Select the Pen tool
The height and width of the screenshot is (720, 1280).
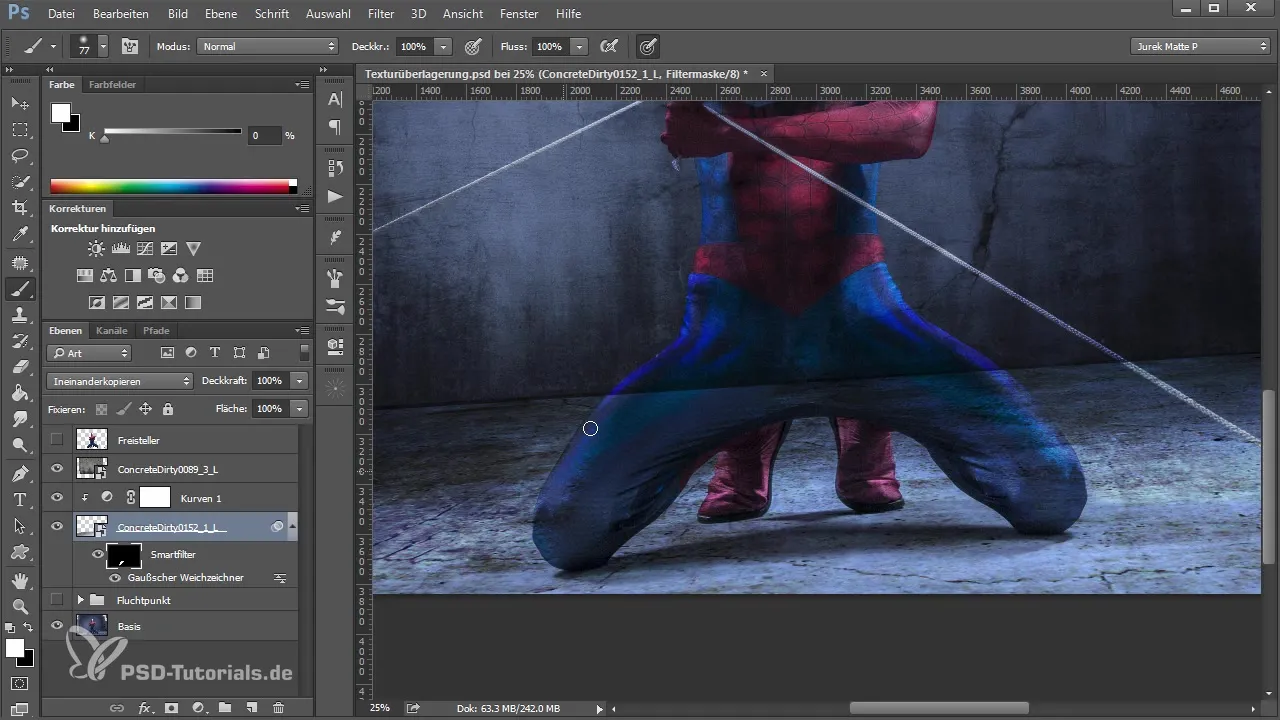(19, 473)
